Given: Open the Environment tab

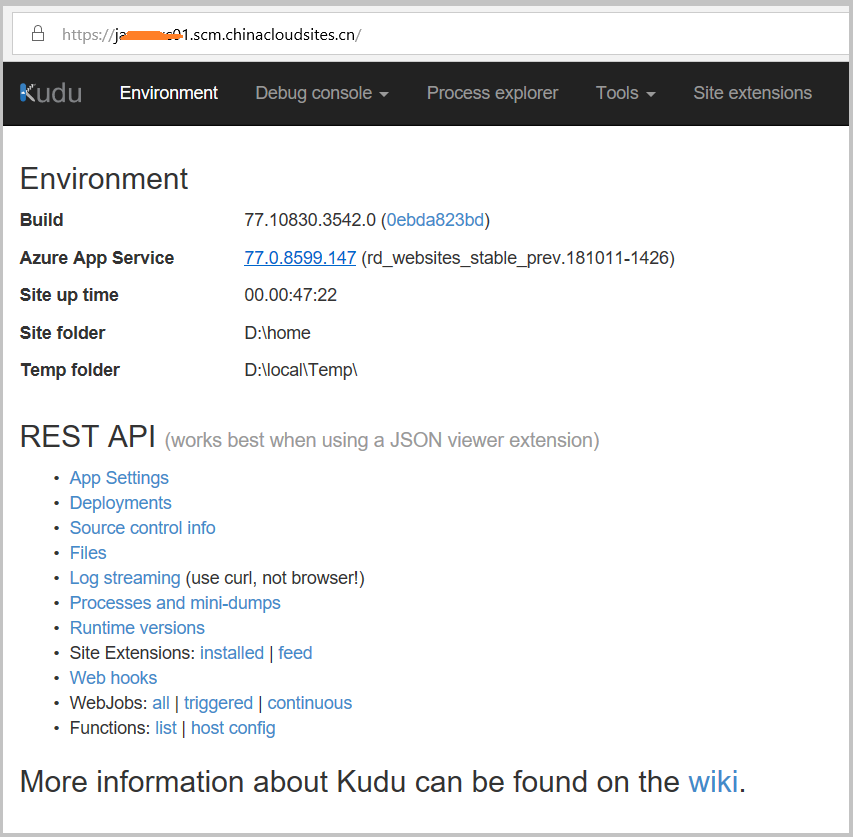Looking at the screenshot, I should coord(168,93).
